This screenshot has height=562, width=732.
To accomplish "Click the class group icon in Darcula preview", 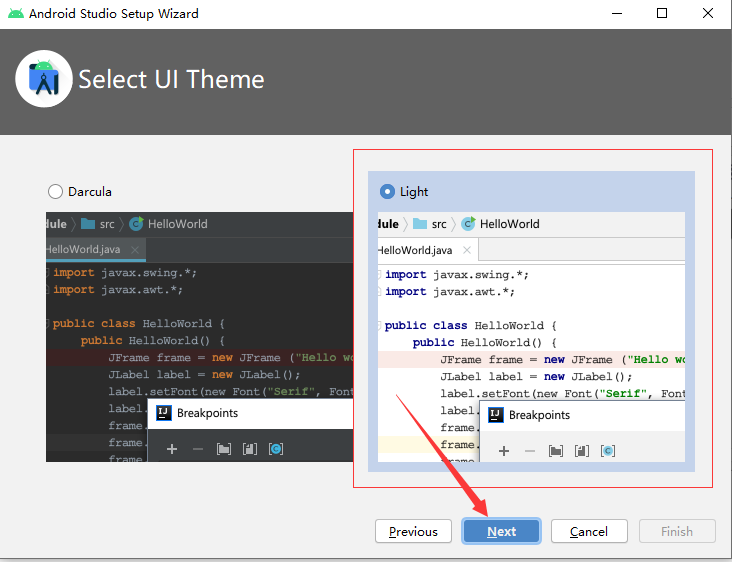I will pyautogui.click(x=276, y=449).
